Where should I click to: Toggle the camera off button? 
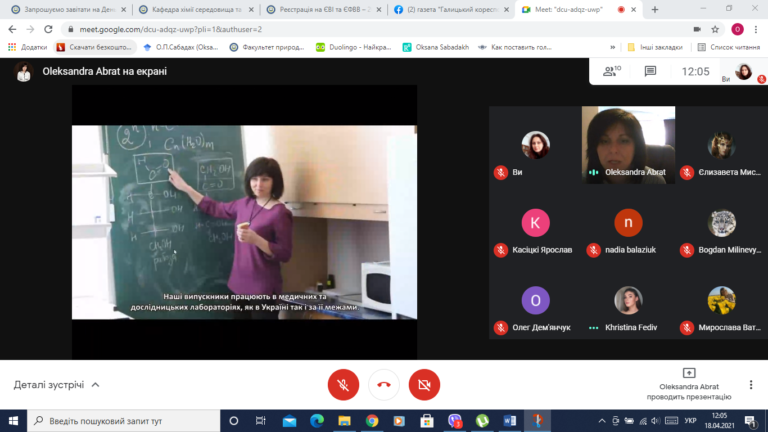(424, 384)
